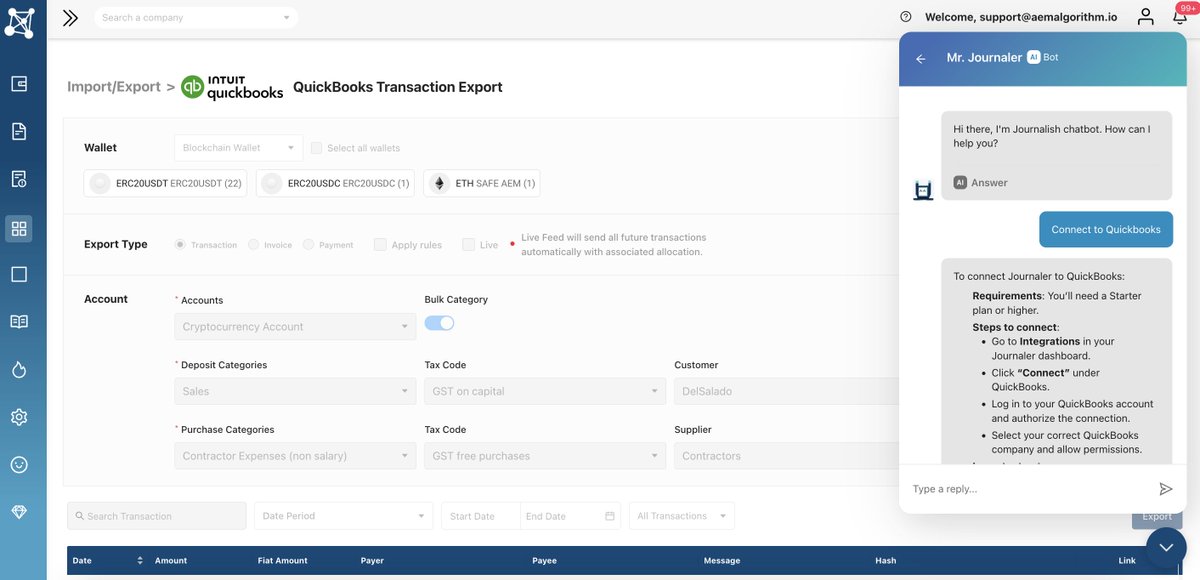
Task: Click the Mr. Journaler chat title
Action: point(984,58)
